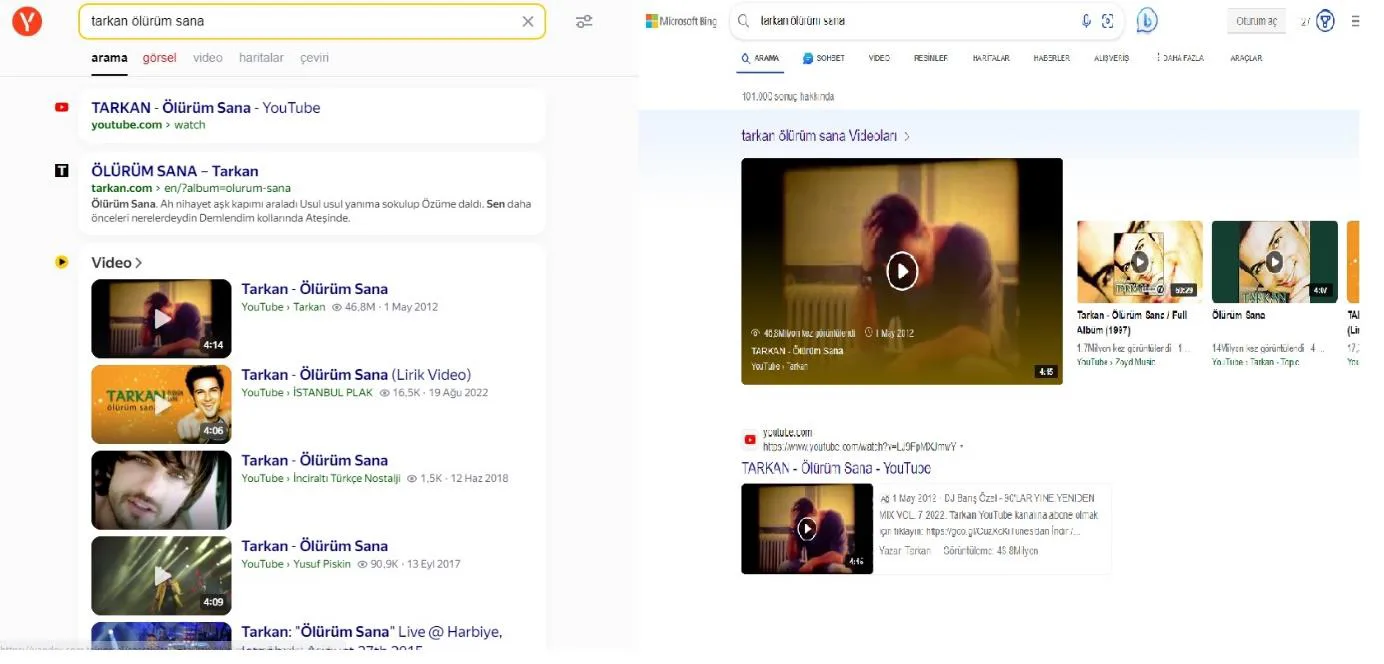This screenshot has height=664, width=1384.
Task: Open the Bing hamburger menu
Action: [1356, 21]
